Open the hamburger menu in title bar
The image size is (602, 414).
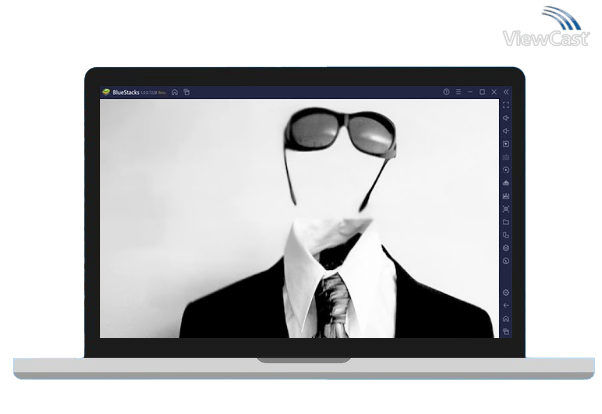(x=458, y=92)
